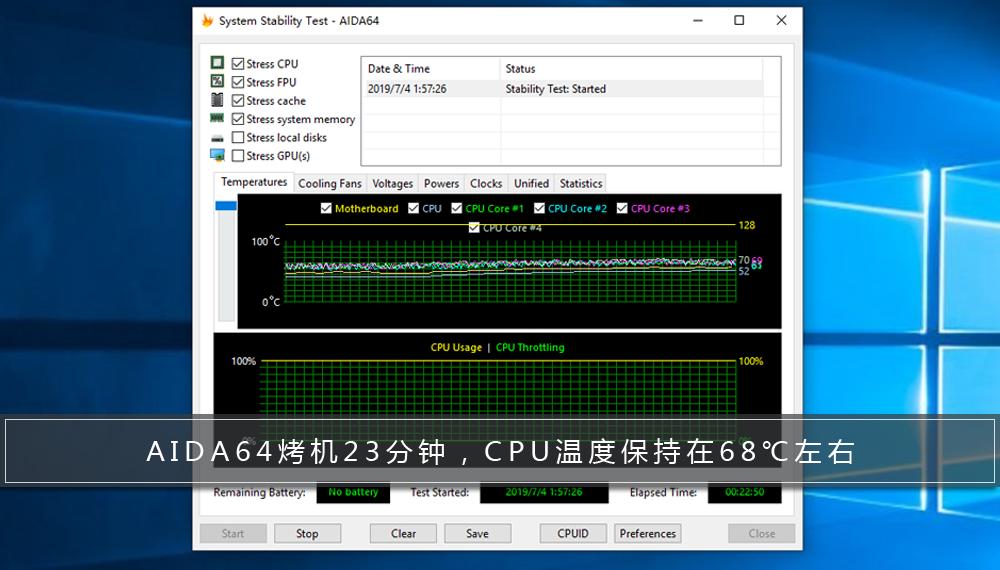Toggle CPU Core #2 graph checkbox

click(x=540, y=208)
